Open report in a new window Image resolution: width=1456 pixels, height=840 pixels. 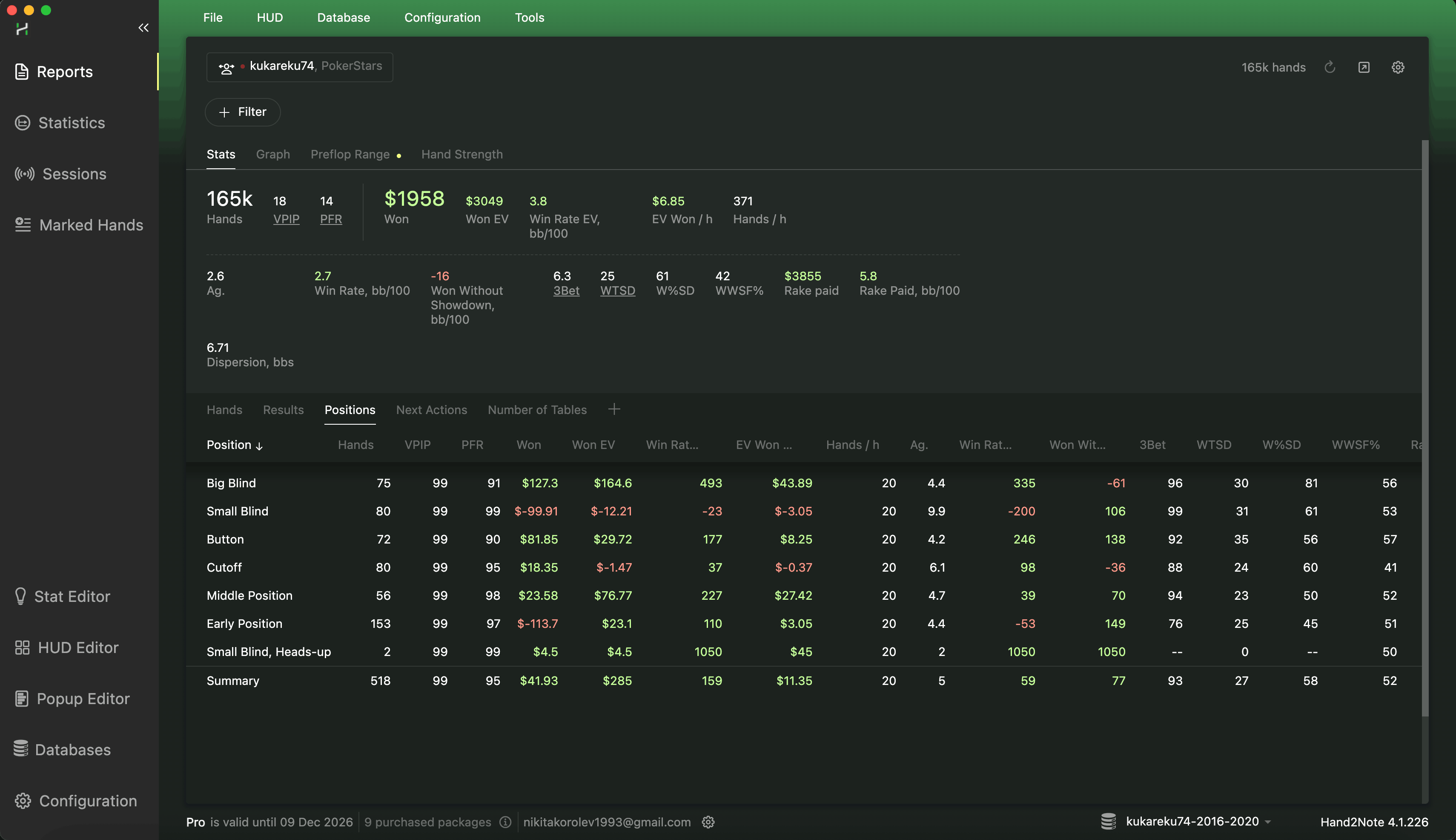pyautogui.click(x=1364, y=67)
